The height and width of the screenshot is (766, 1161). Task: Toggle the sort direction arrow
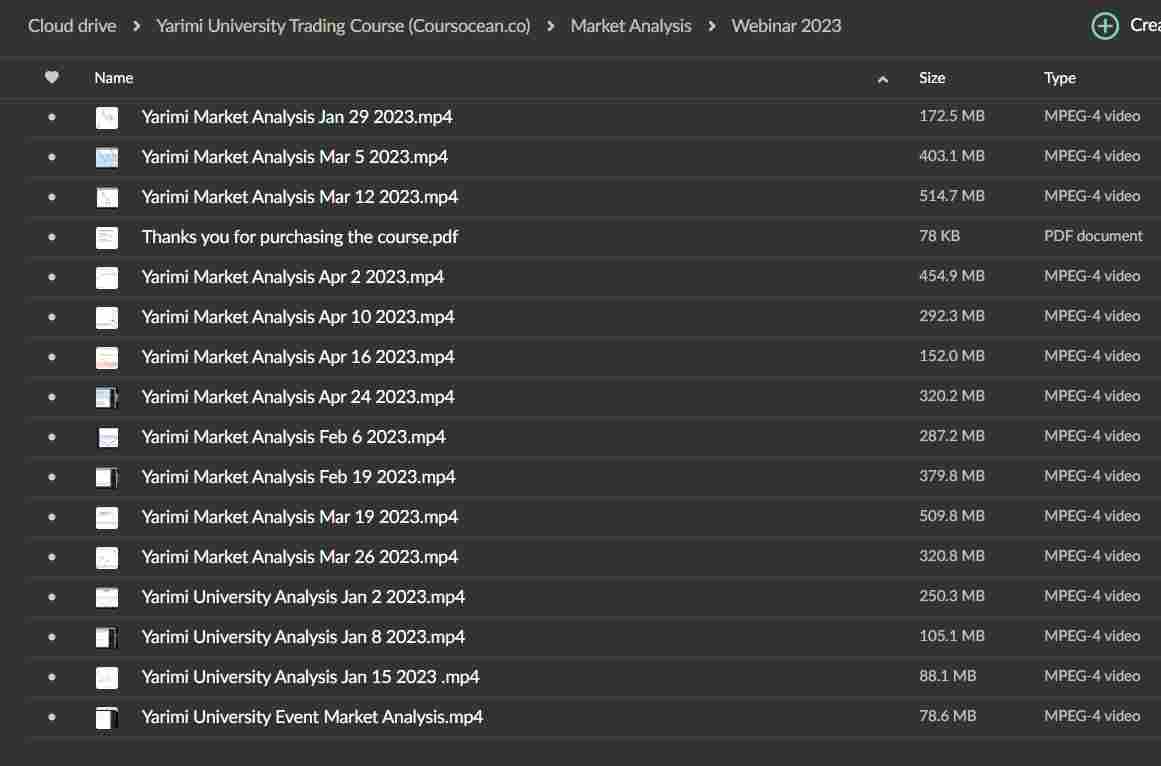(x=883, y=79)
